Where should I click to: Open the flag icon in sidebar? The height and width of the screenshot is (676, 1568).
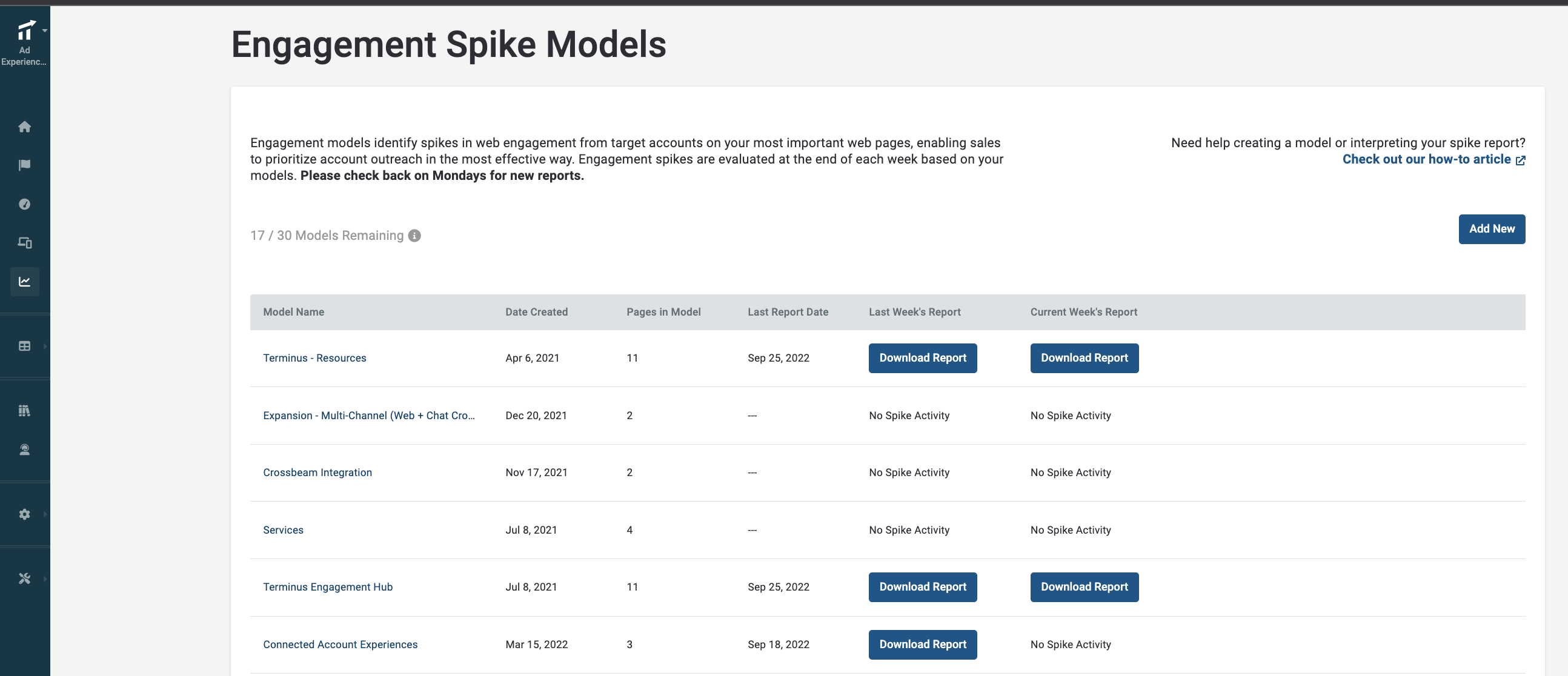(x=24, y=165)
